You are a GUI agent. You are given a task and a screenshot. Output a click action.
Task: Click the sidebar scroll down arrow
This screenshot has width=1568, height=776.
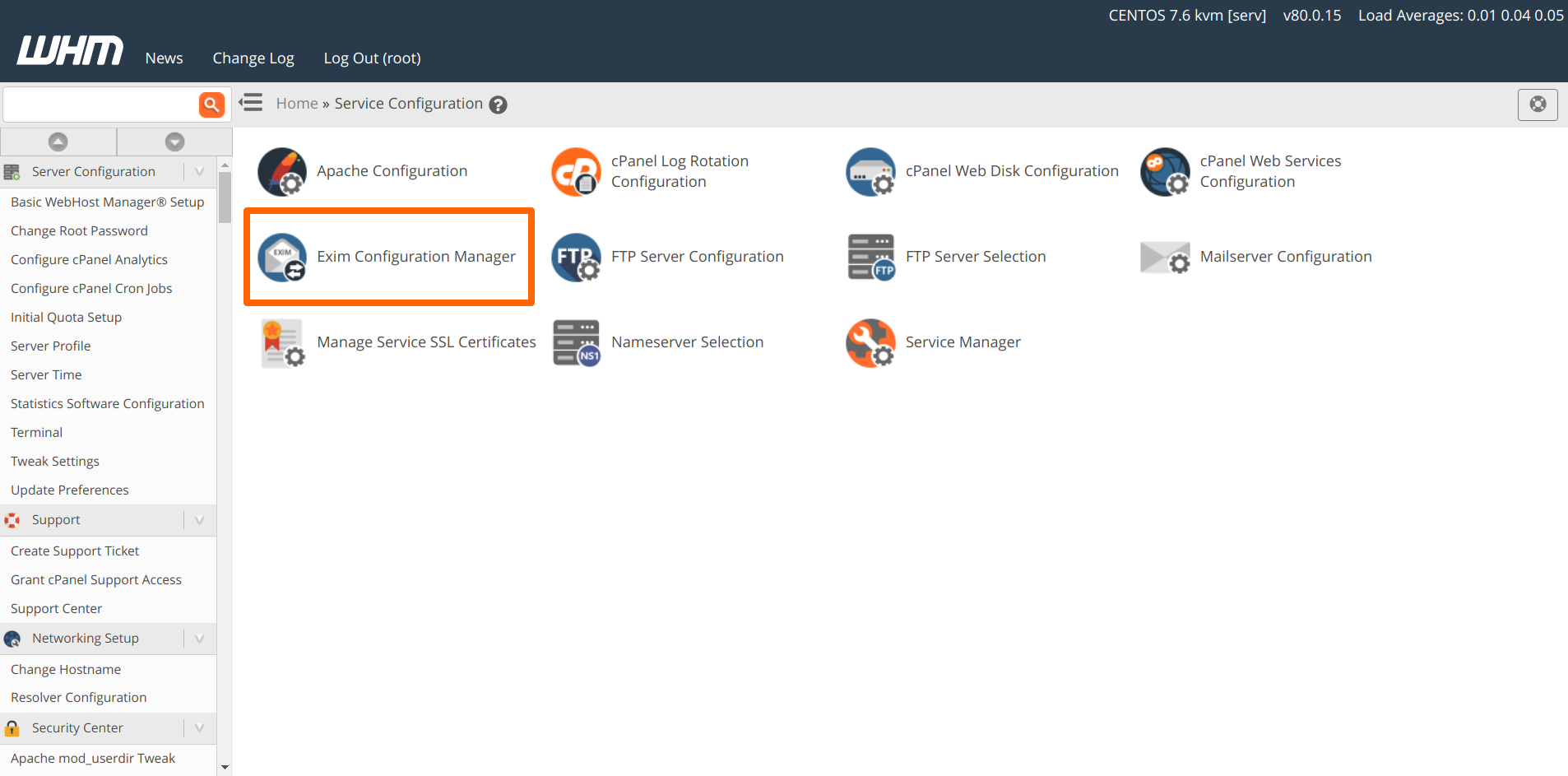[225, 768]
